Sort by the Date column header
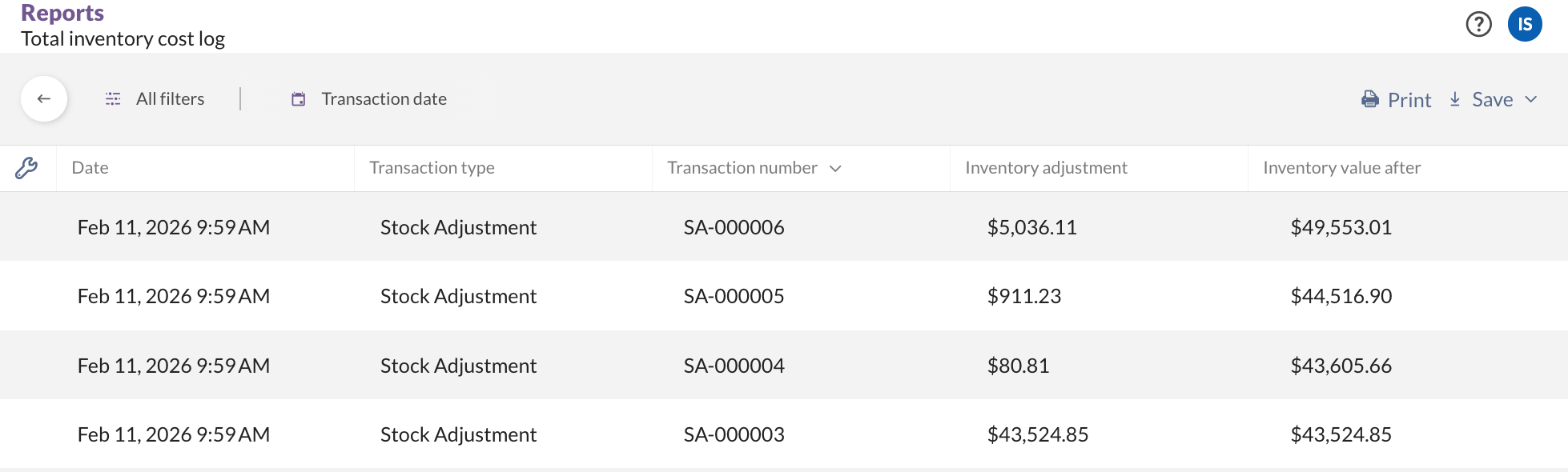 [90, 168]
